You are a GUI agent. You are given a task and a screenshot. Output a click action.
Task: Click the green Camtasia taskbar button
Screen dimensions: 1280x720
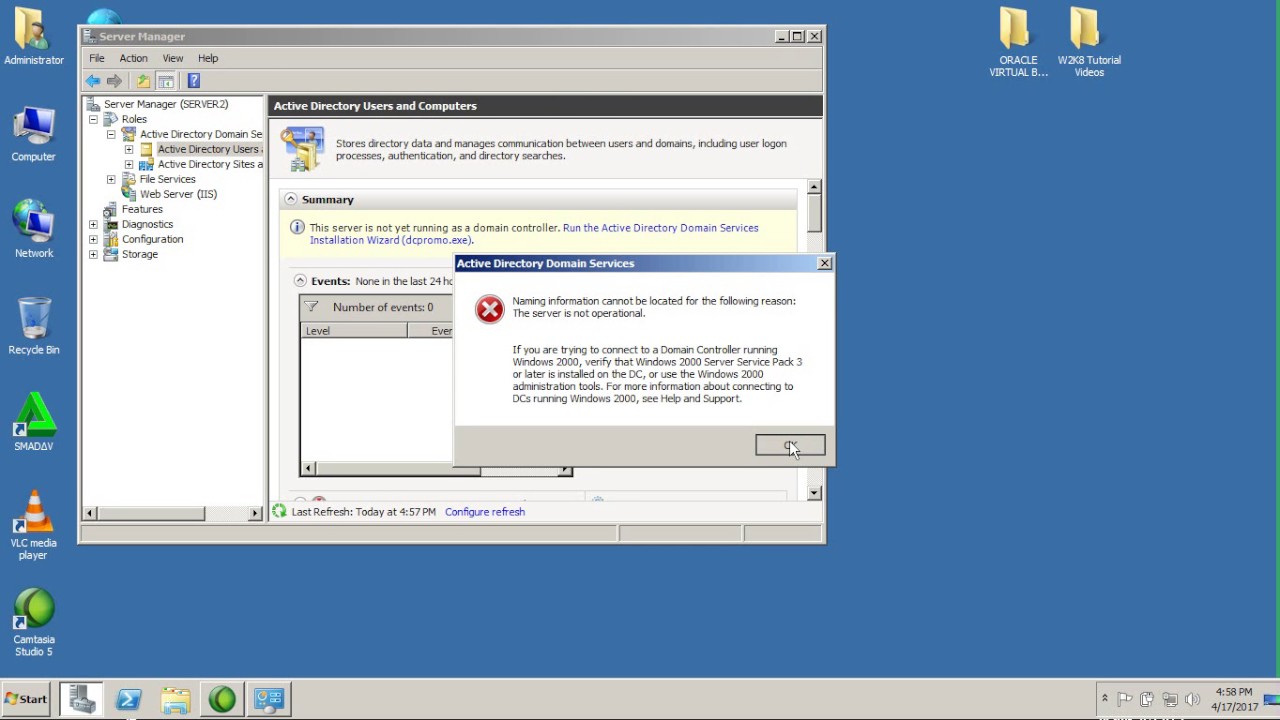(x=222, y=699)
